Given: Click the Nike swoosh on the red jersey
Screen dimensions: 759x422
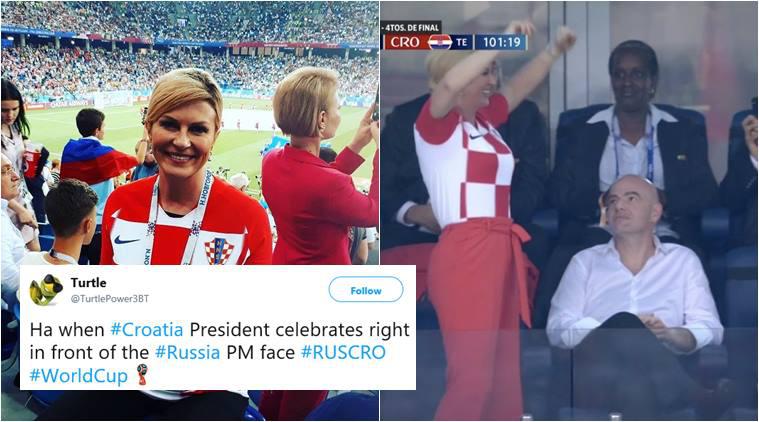Looking at the screenshot, I should (127, 240).
